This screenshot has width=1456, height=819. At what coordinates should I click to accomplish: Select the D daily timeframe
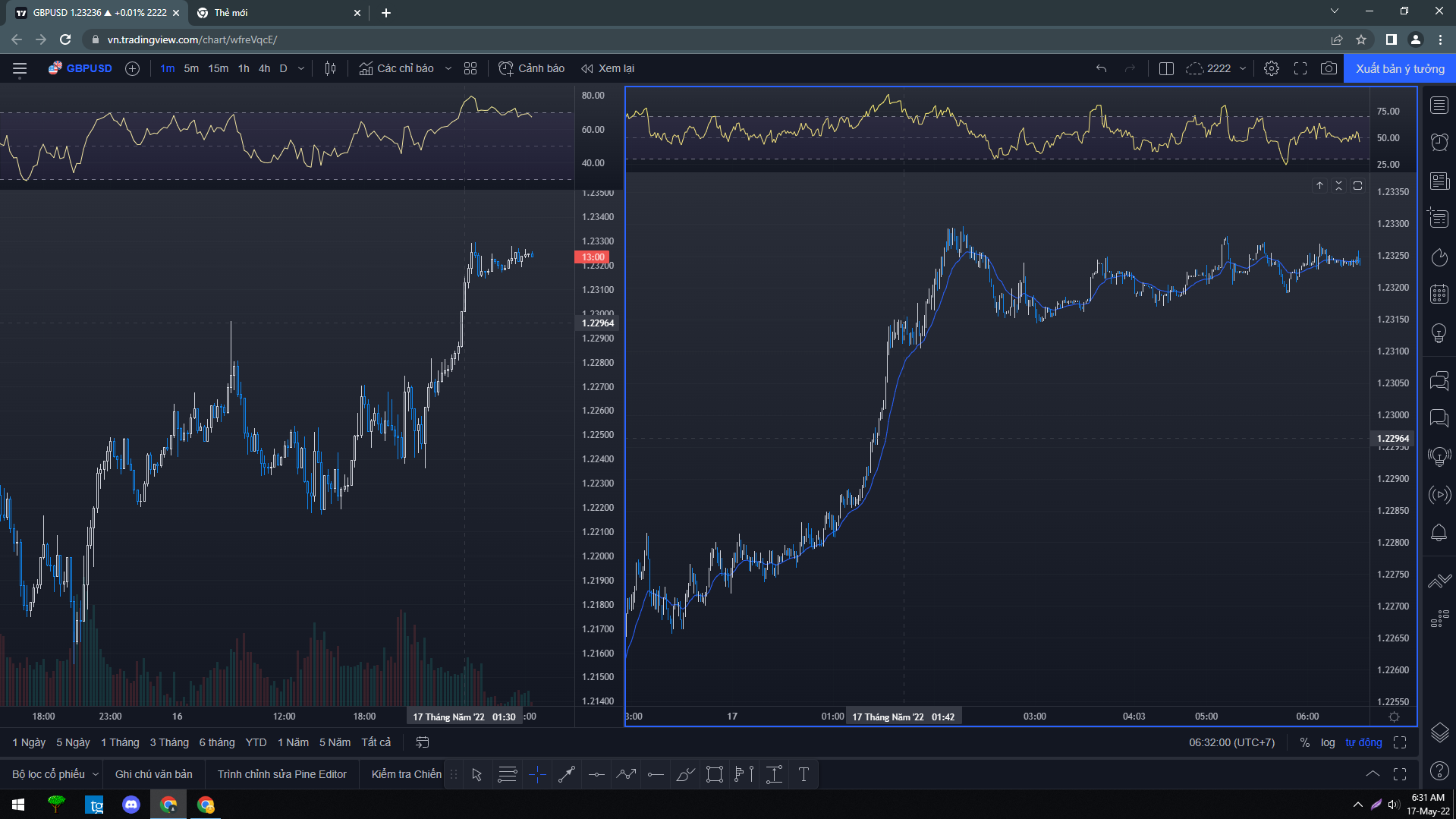pos(284,68)
